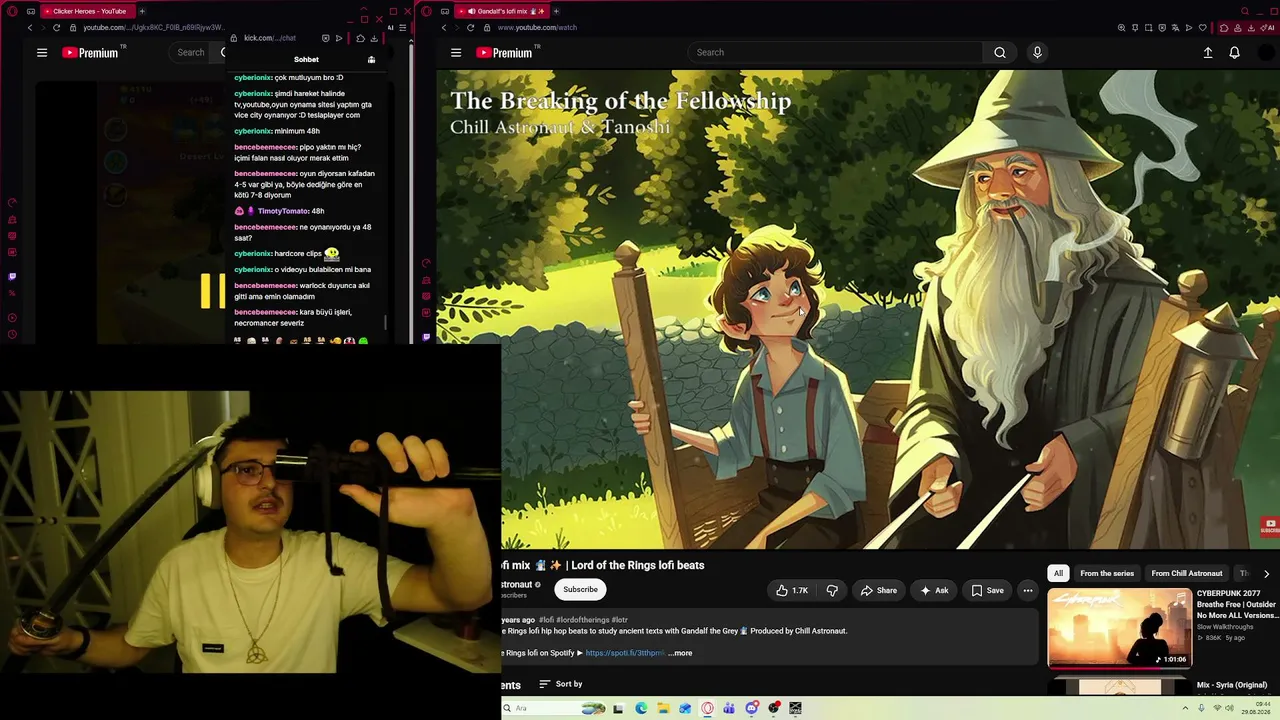Click the kick.com chat address bar
The width and height of the screenshot is (1280, 720).
[x=270, y=38]
